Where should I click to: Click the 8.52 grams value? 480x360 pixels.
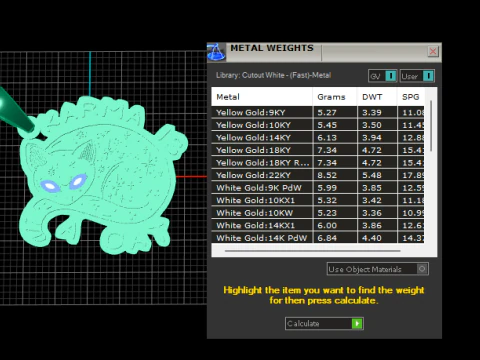point(327,175)
